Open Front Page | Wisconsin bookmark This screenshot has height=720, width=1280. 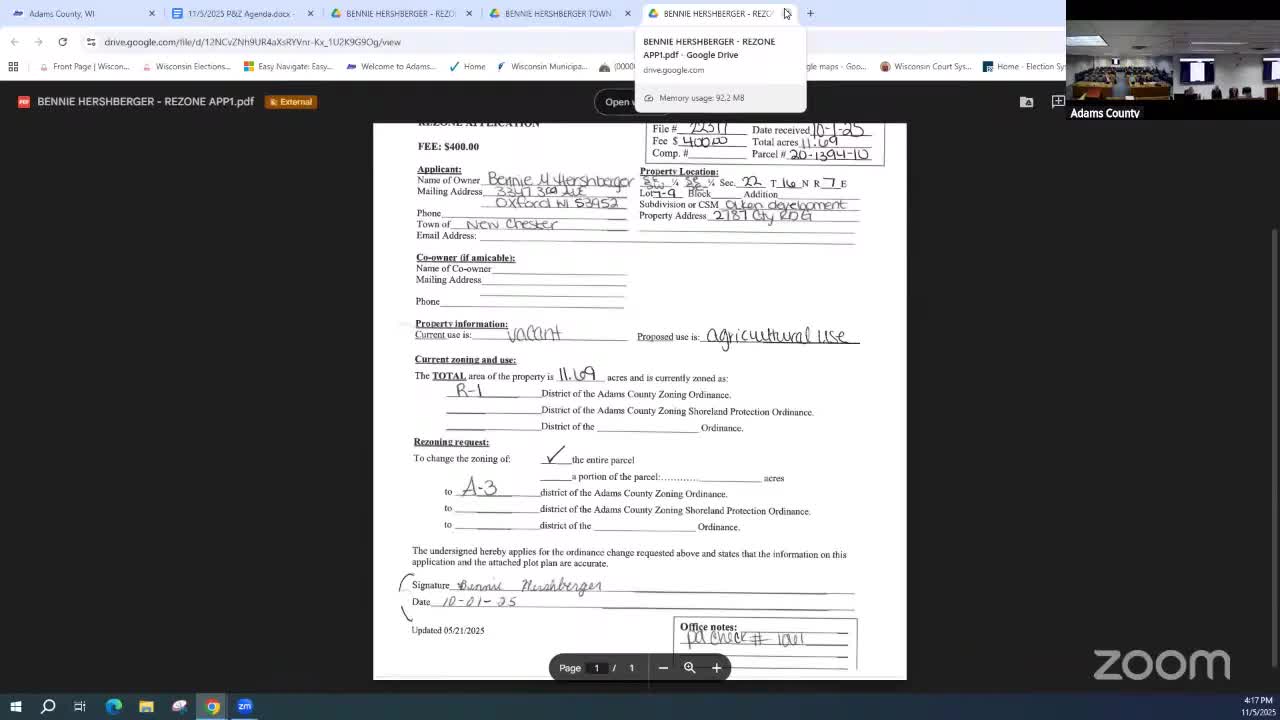[84, 67]
